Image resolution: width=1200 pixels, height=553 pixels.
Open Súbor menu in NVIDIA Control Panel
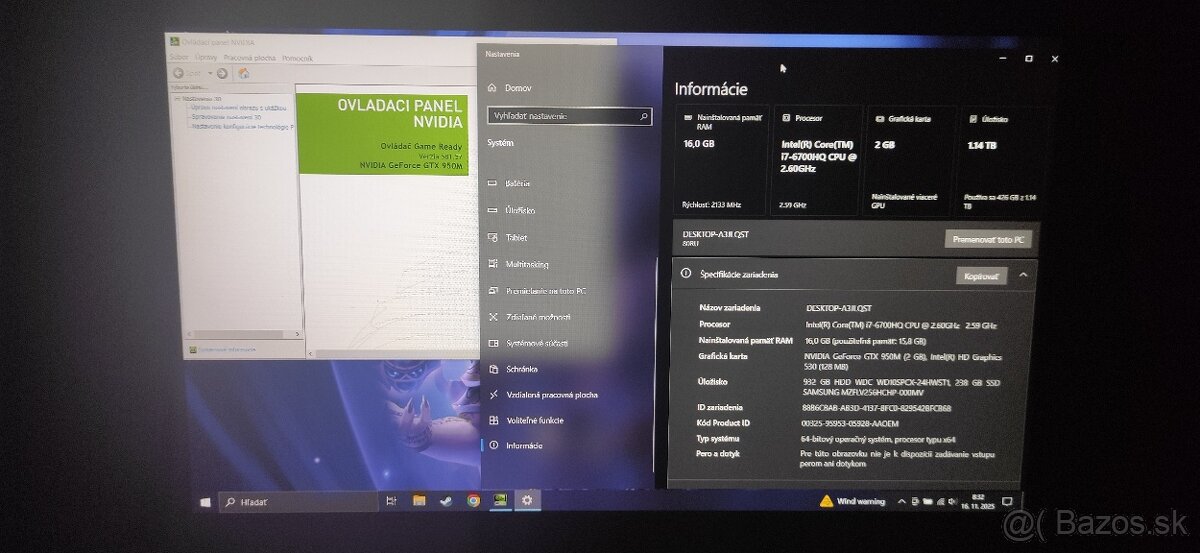(178, 58)
